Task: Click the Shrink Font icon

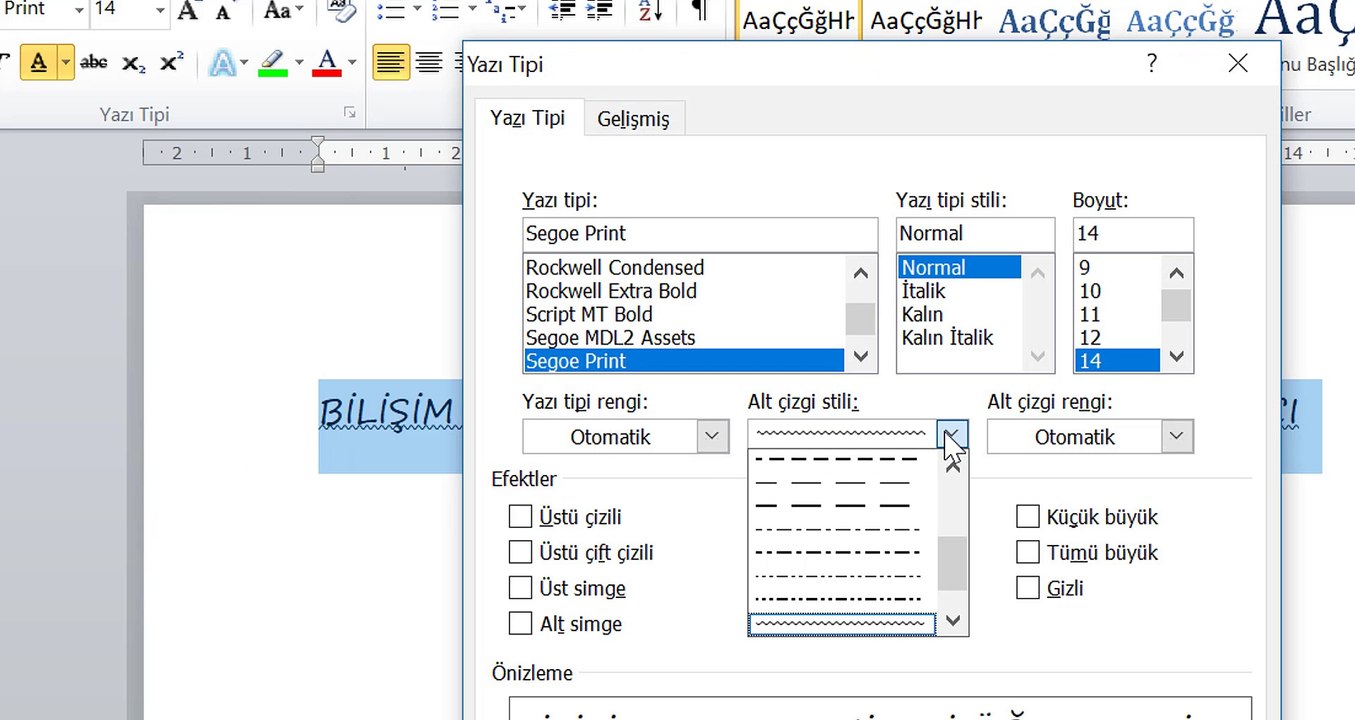Action: [225, 11]
